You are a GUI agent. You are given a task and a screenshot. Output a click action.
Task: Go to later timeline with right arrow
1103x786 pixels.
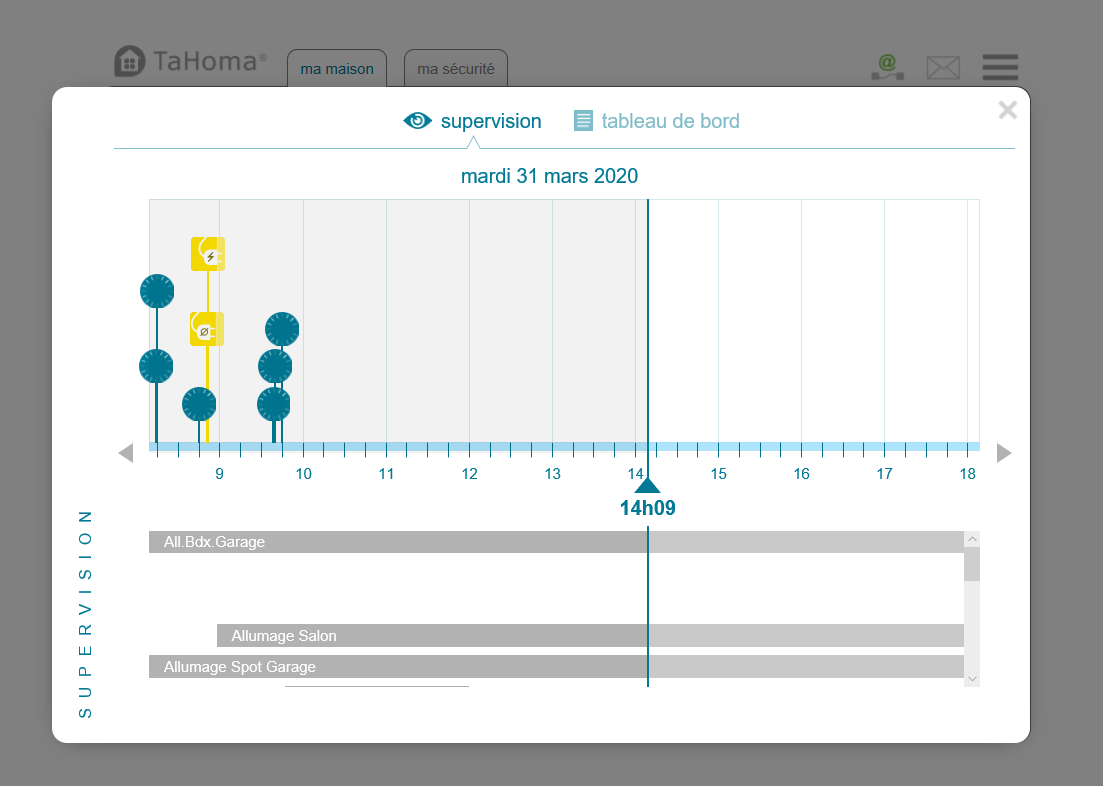point(1004,453)
